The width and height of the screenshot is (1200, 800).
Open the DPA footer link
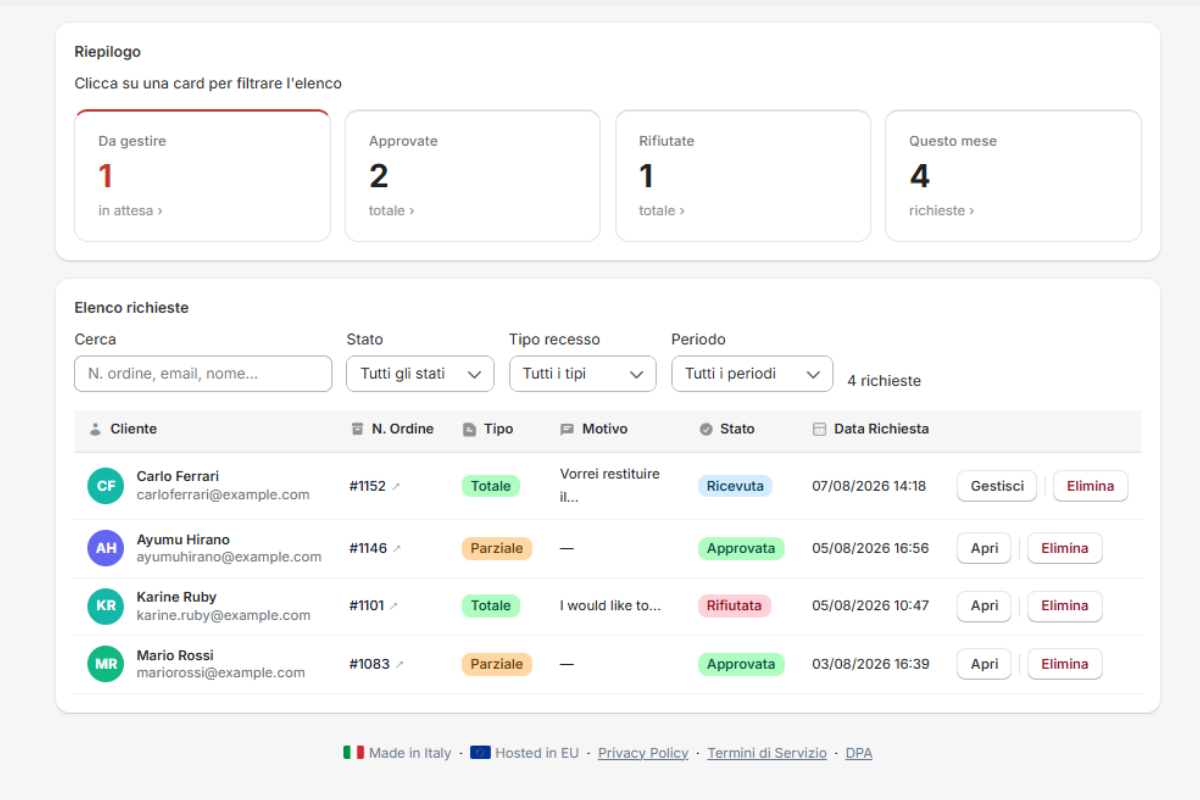click(859, 753)
